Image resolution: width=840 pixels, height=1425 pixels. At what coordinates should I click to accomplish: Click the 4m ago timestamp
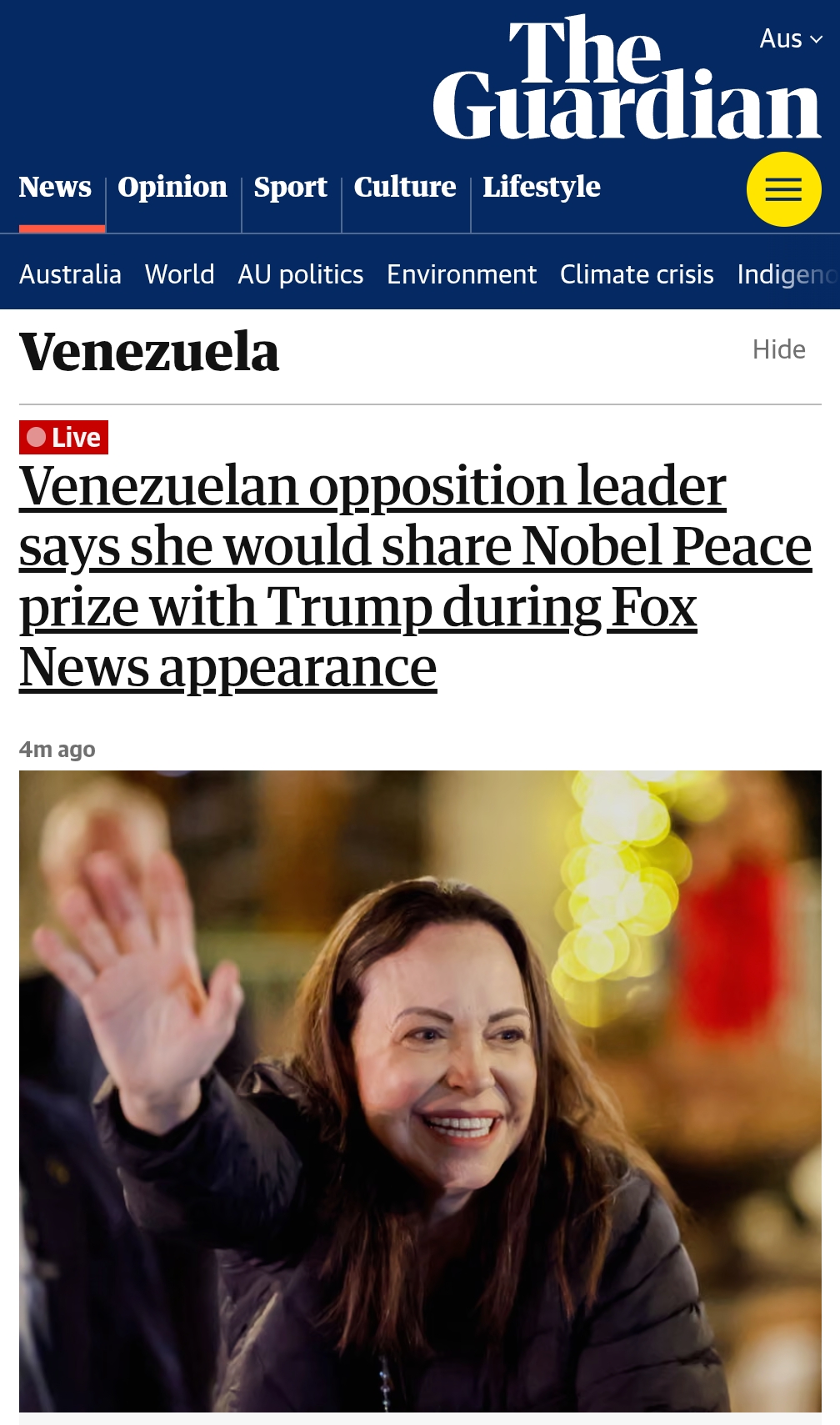pos(57,750)
